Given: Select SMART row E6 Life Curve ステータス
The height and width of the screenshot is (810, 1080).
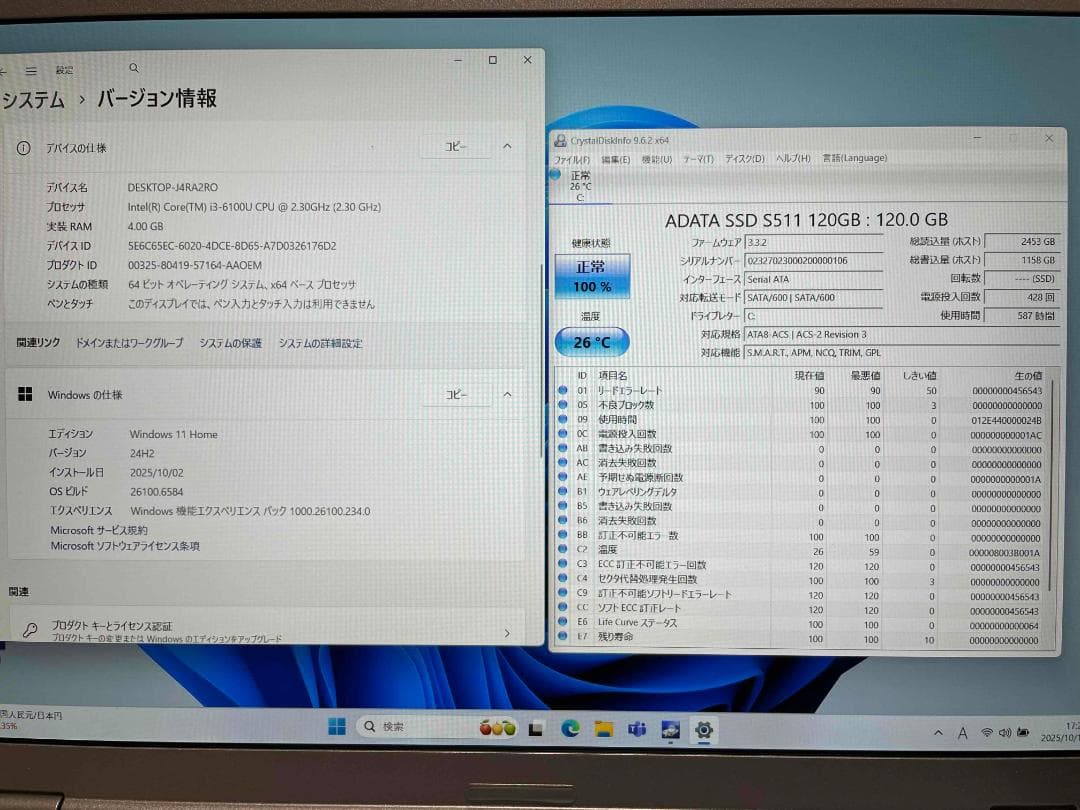Looking at the screenshot, I should tap(802, 624).
